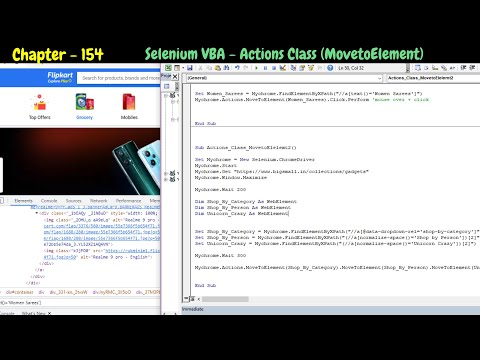The image size is (480, 360).
Task: Click 'Mychrome.Start' code line
Action: [216, 165]
